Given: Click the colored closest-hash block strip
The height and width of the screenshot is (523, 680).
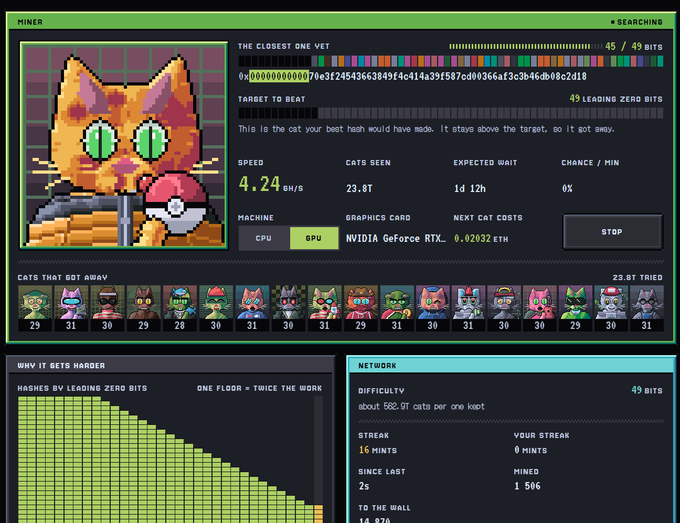Looking at the screenshot, I should [x=451, y=61].
